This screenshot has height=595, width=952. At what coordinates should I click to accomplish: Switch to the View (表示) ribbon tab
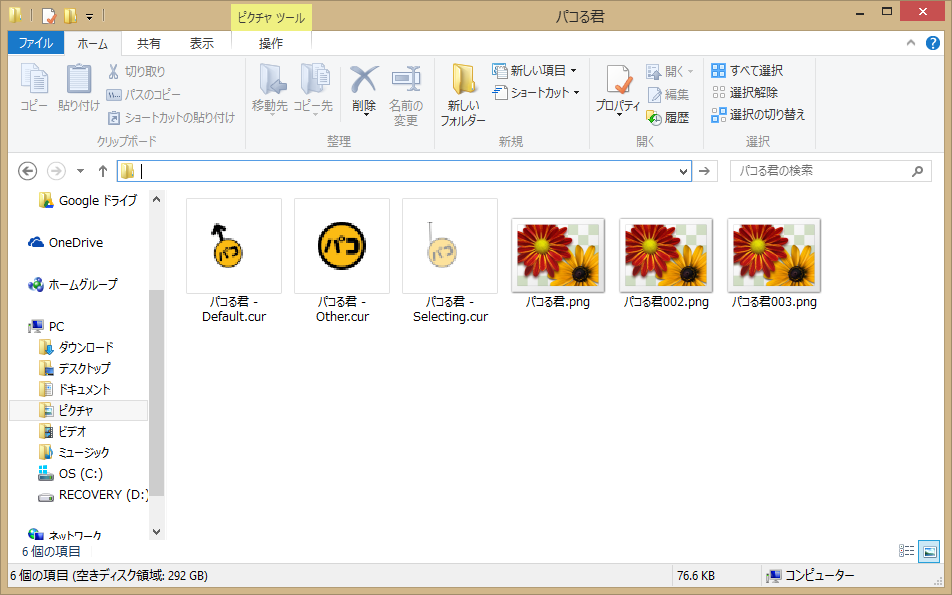coord(202,43)
